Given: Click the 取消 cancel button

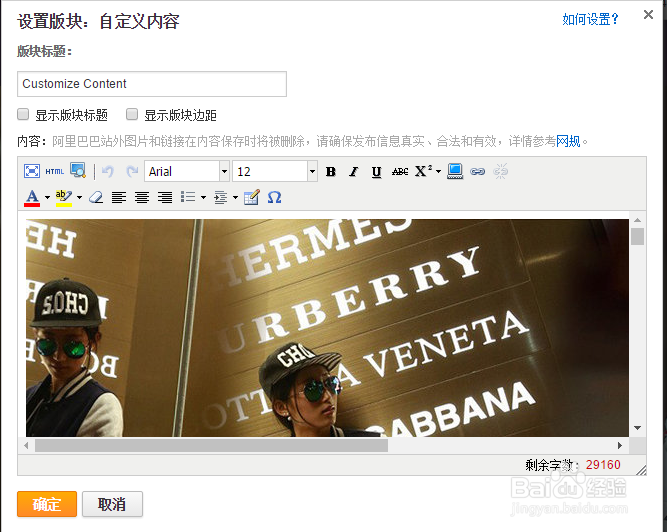Looking at the screenshot, I should [112, 504].
